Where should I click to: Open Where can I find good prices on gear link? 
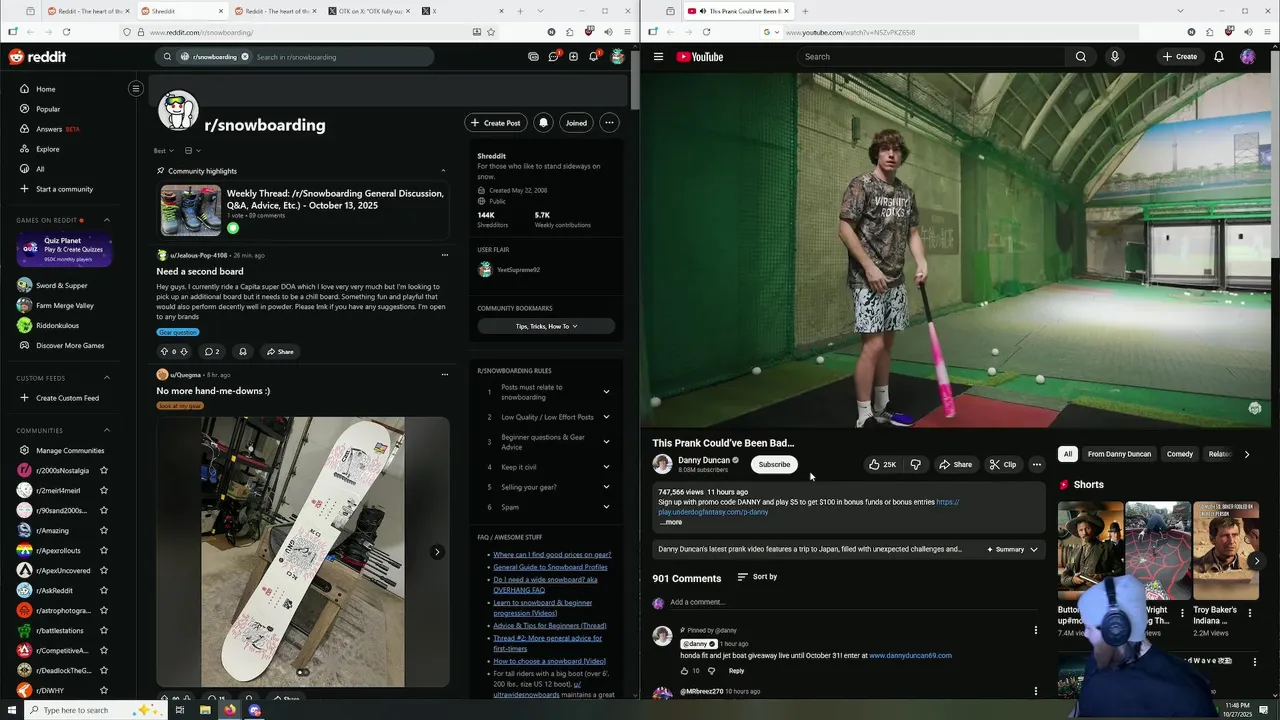pos(552,555)
